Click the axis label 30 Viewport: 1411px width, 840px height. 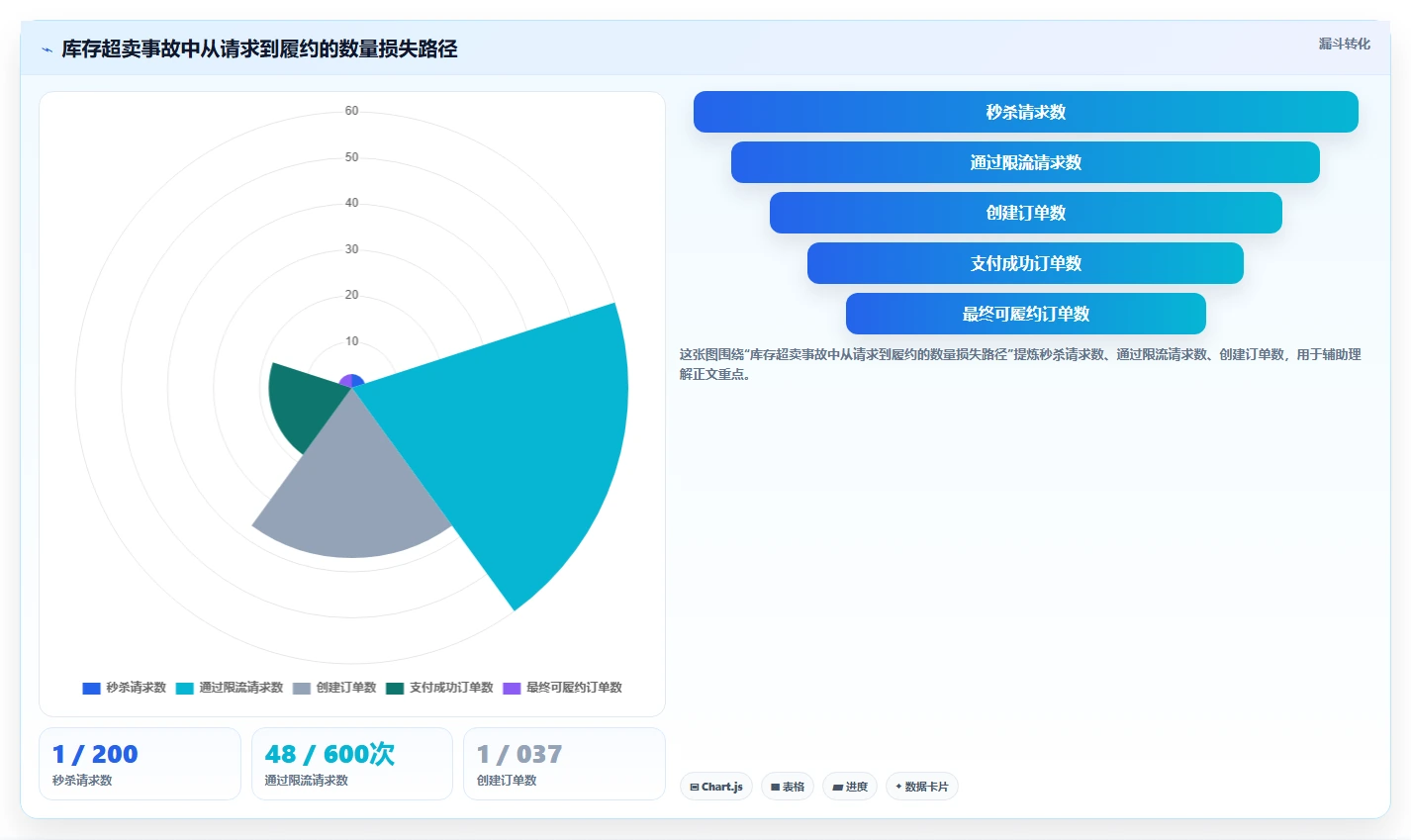[x=351, y=249]
